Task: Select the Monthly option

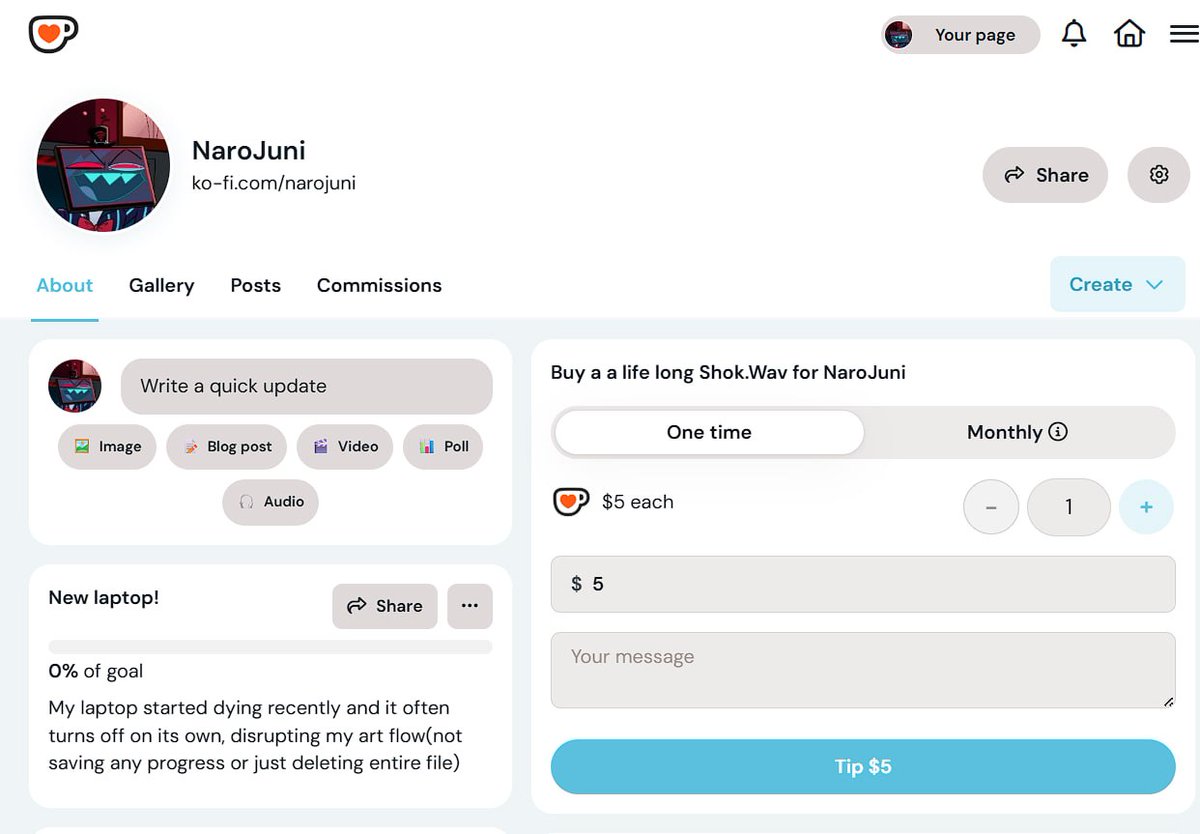Action: (1017, 432)
